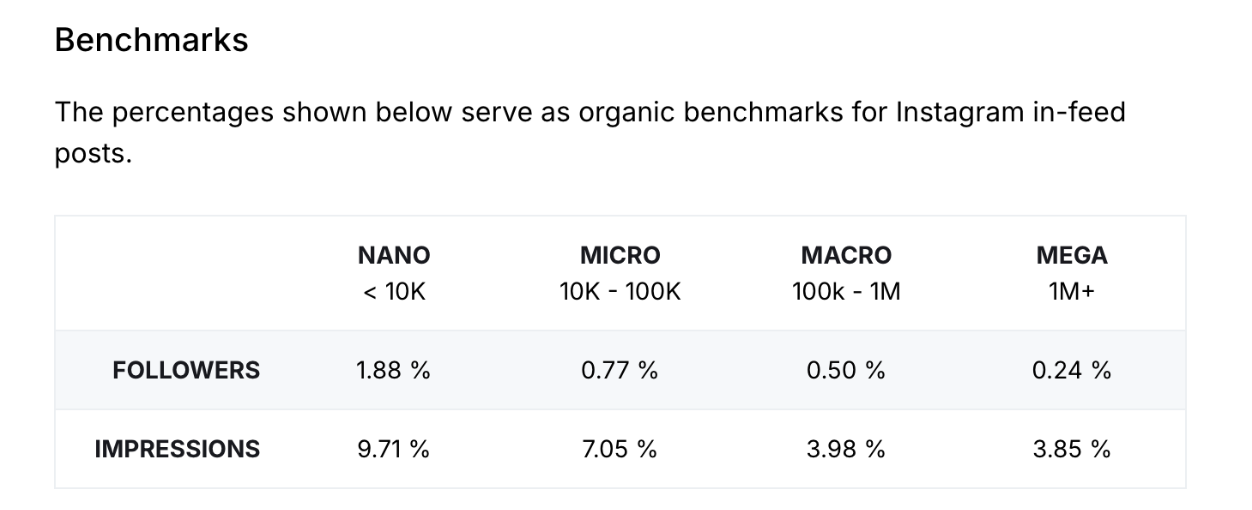Click the 3.98 % MACRO impressions cell
Screen dimensions: 1252x510
(x=846, y=449)
